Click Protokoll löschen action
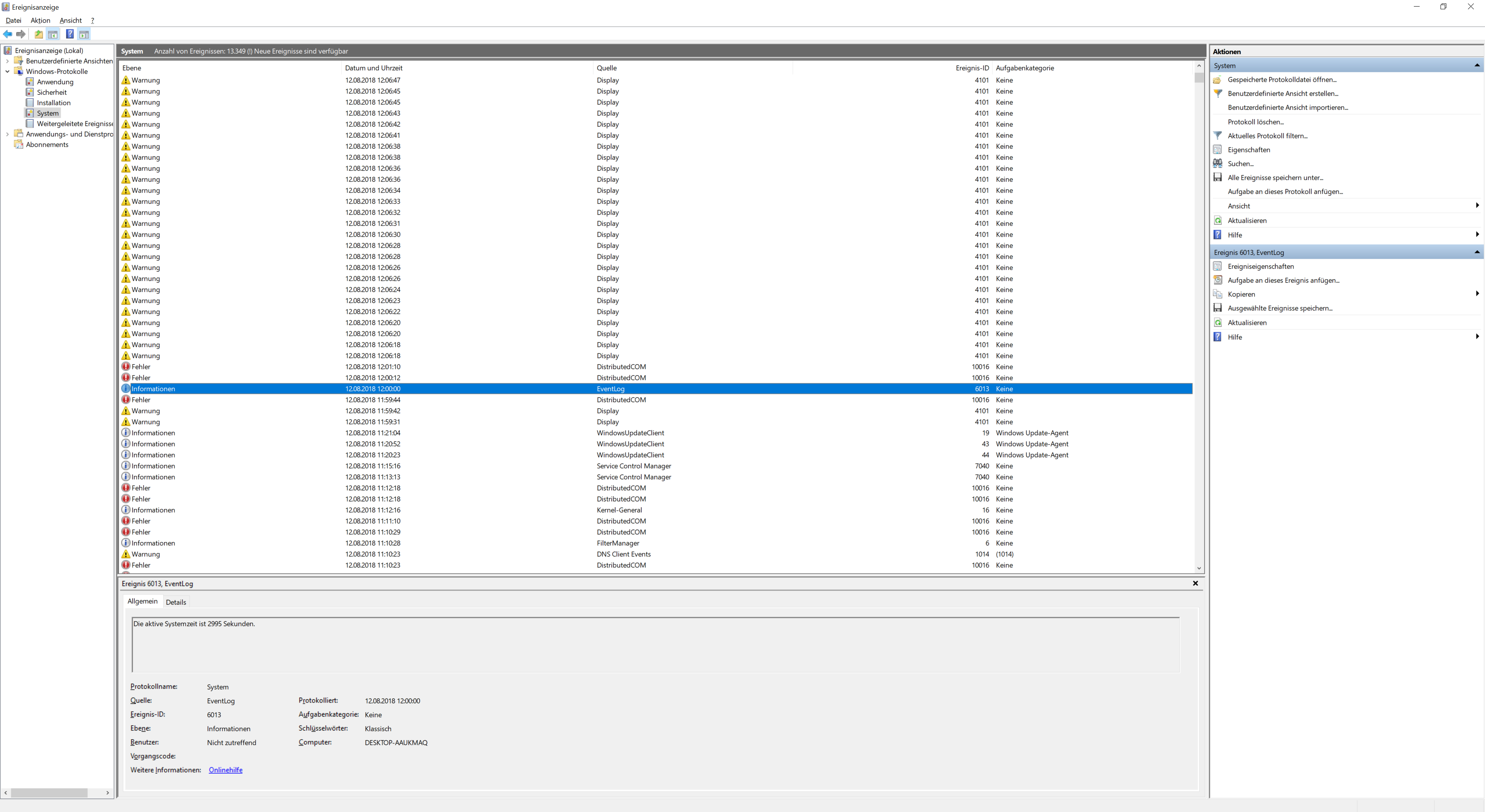 pos(1255,122)
